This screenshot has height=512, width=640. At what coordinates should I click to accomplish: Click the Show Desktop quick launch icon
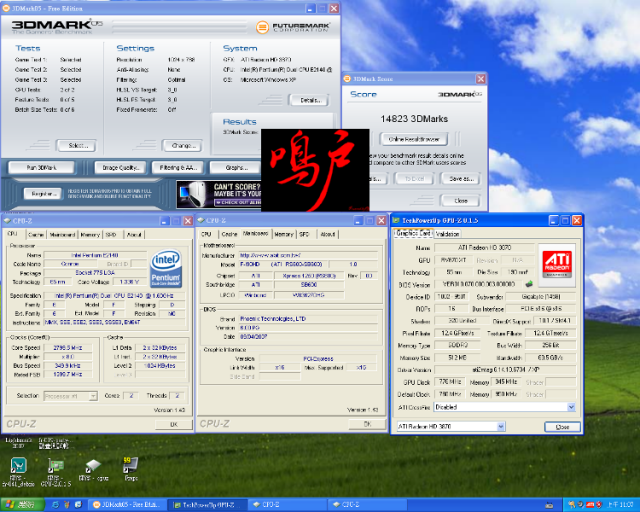pos(78,505)
